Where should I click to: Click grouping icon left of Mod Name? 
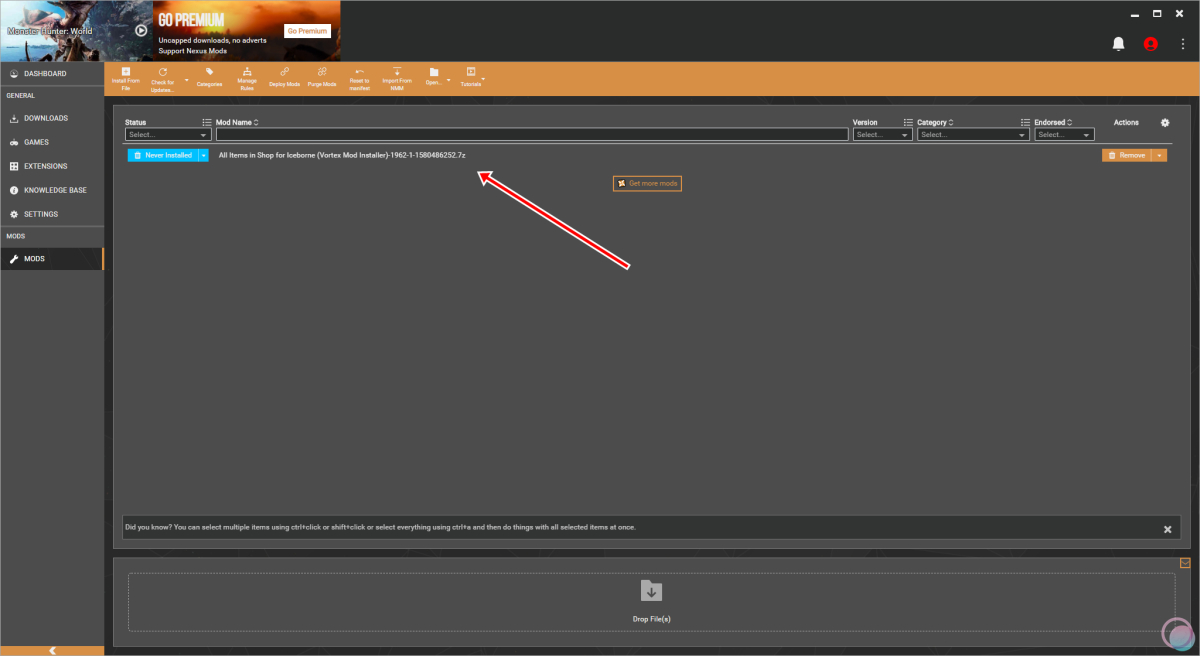207,122
